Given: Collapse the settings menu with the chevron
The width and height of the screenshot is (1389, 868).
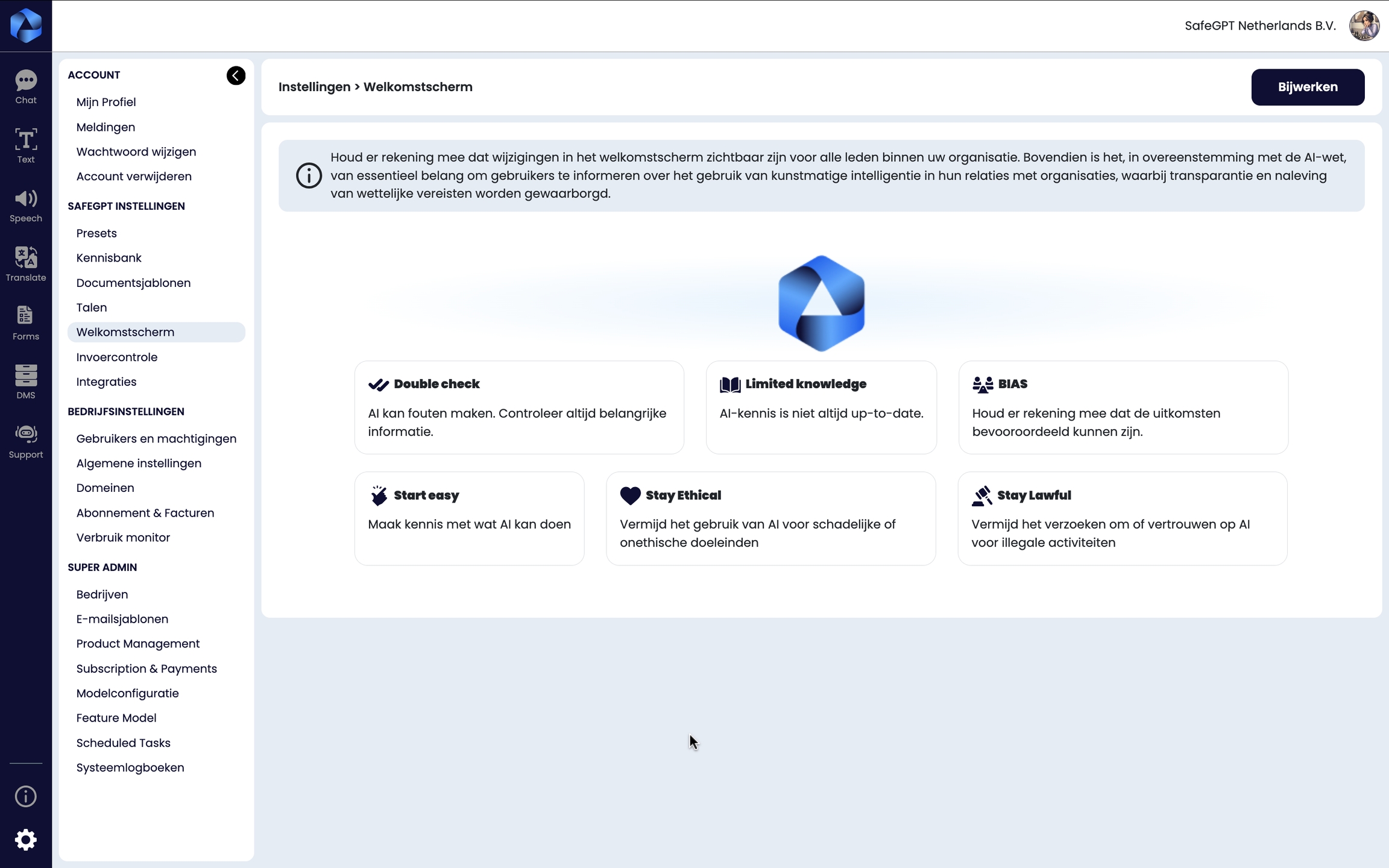Looking at the screenshot, I should pos(236,75).
